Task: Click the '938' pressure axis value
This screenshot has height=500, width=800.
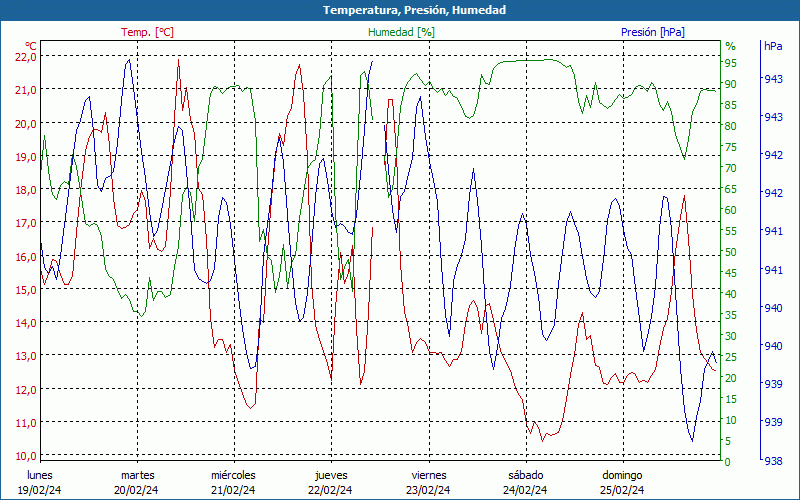Action: coord(773,461)
